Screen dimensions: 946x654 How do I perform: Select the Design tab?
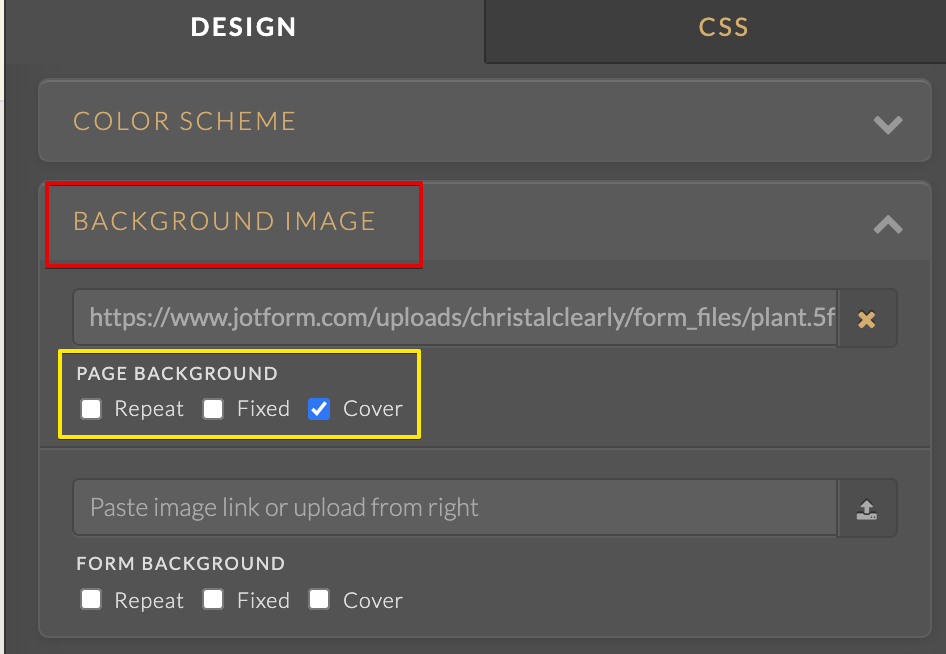[244, 28]
